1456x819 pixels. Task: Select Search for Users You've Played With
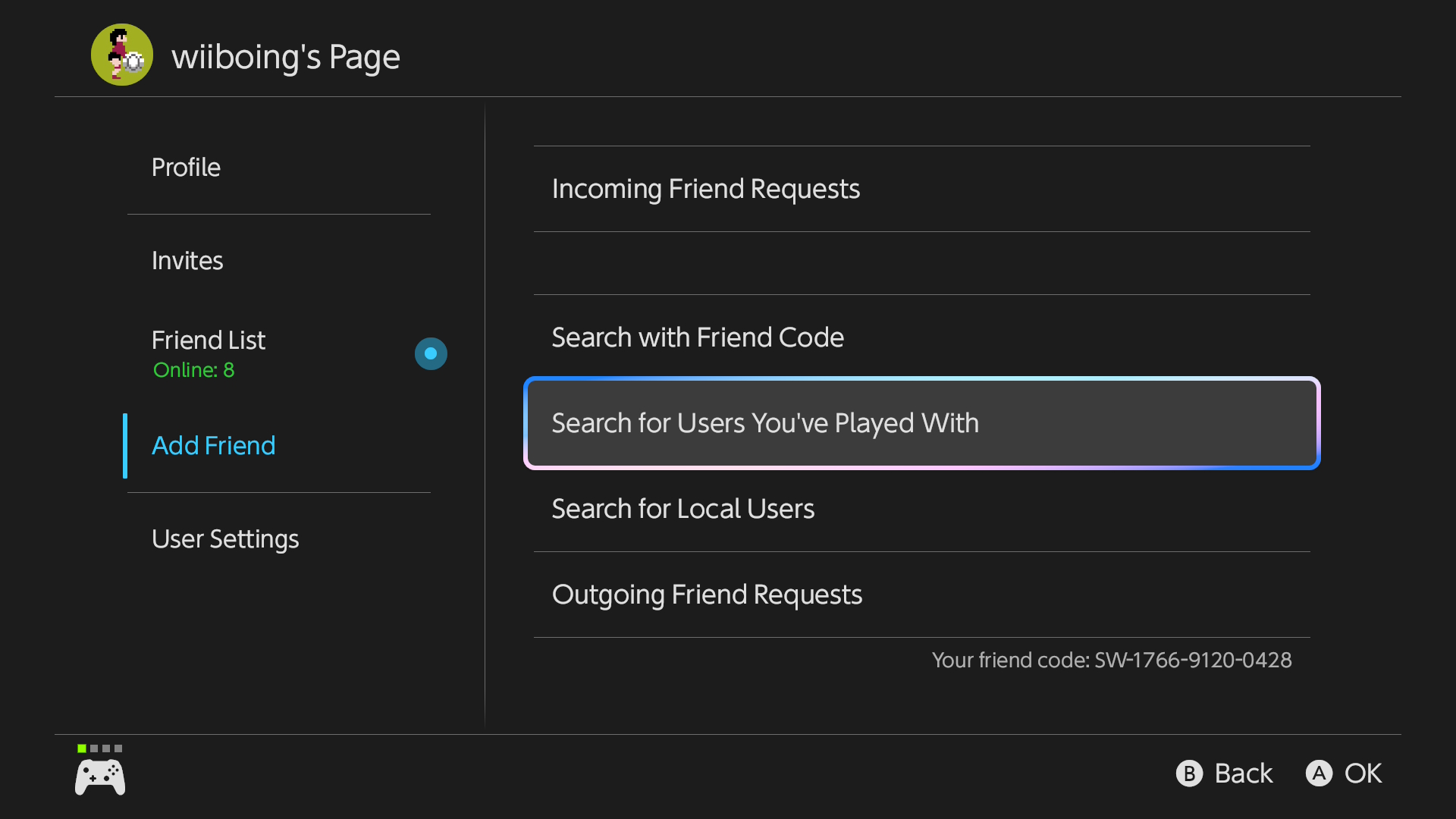coord(922,423)
